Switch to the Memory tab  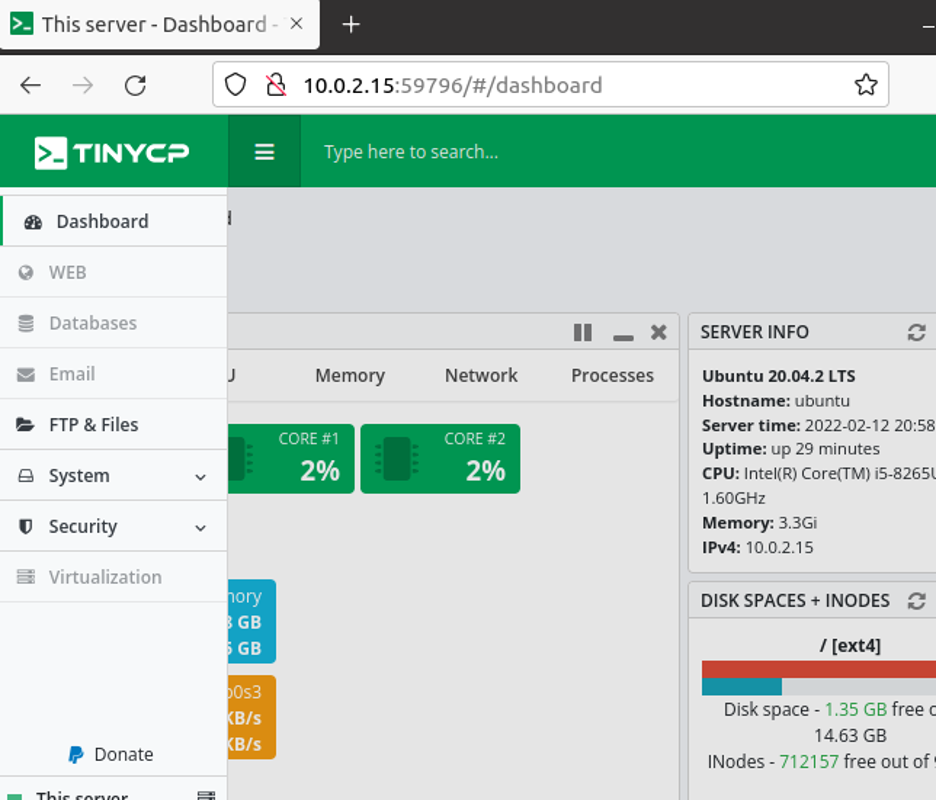click(x=350, y=376)
